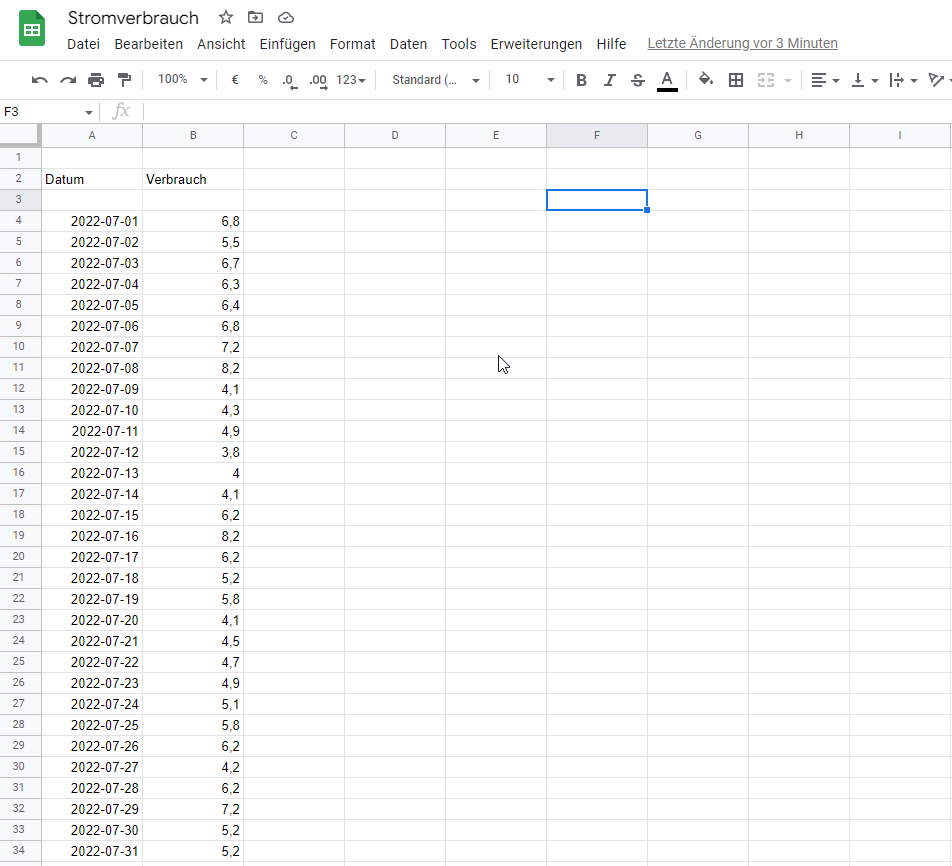Open the cell borders tool
Screen dimensions: 952x866
[736, 80]
